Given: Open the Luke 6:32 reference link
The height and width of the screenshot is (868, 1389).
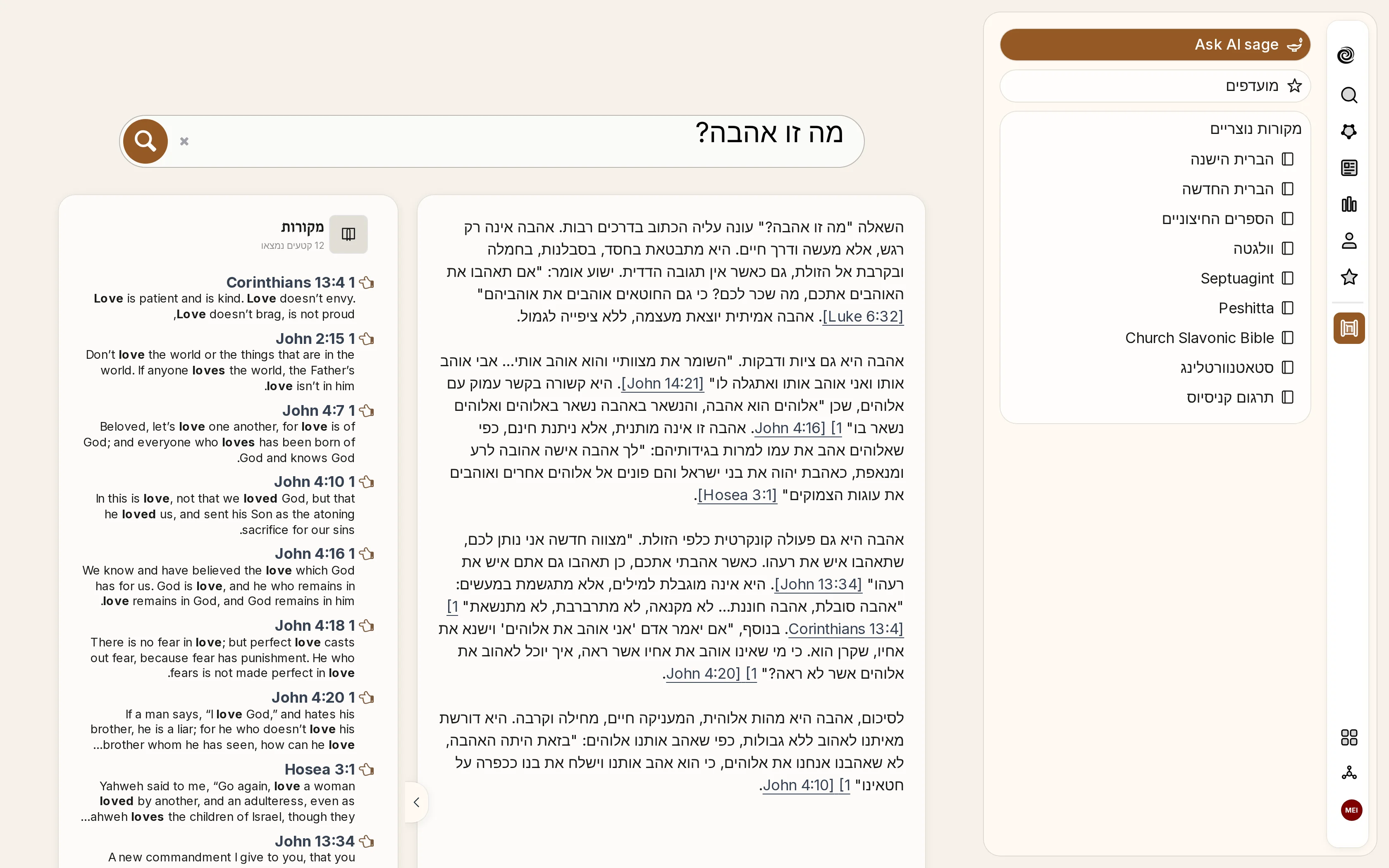Looking at the screenshot, I should (863, 316).
